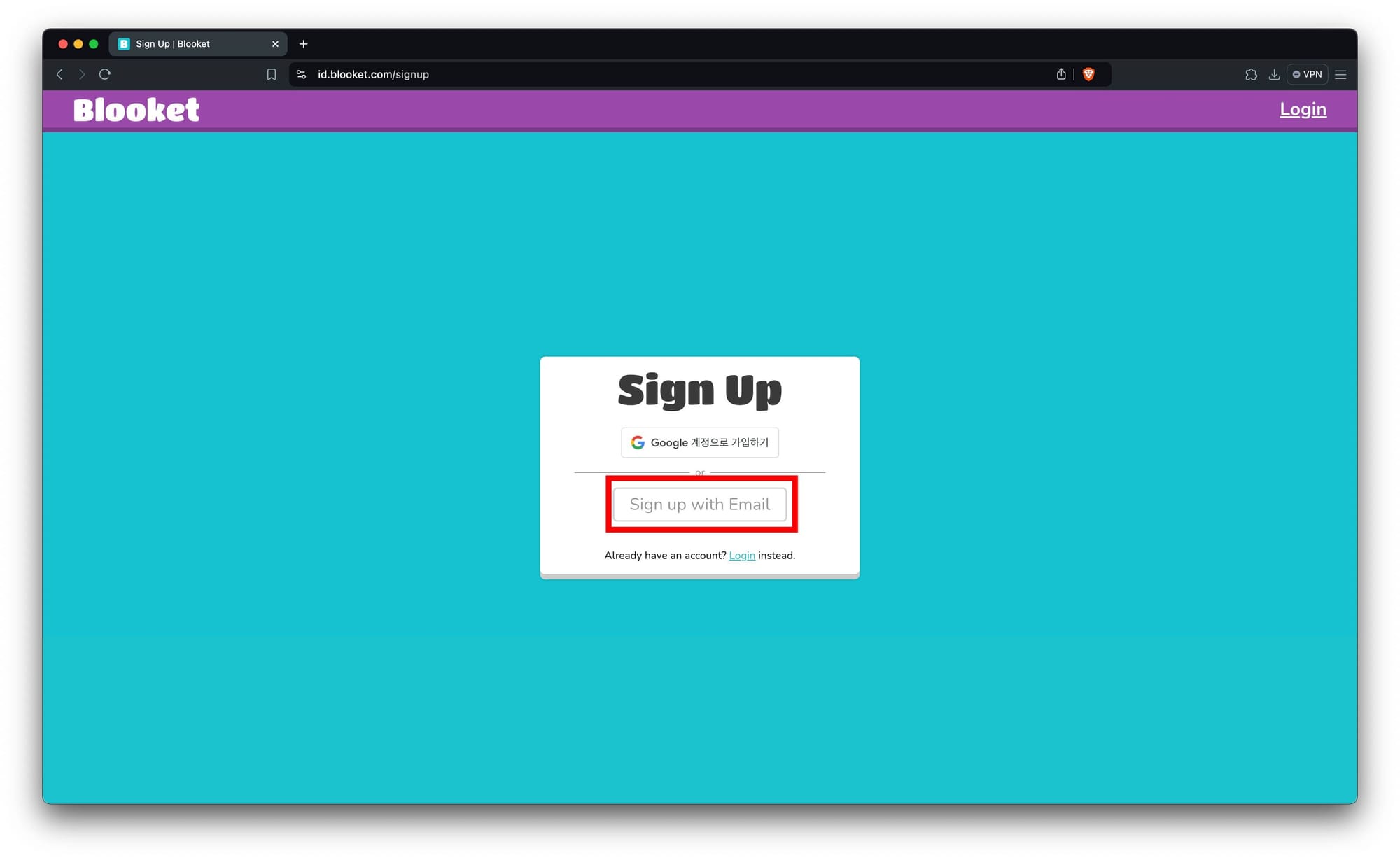The image size is (1400, 860).
Task: Click the Brave browser VPN icon
Action: click(1308, 74)
